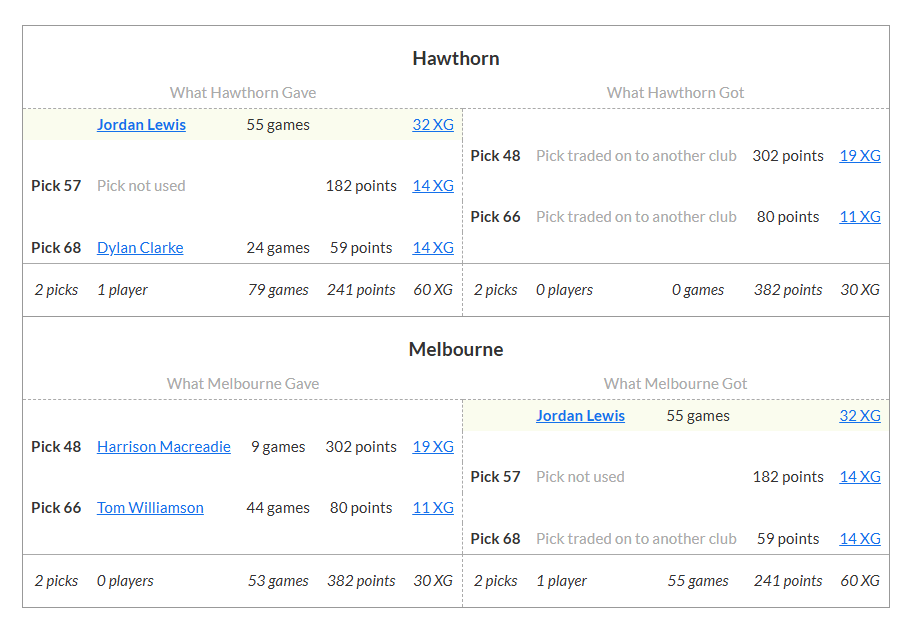Viewport: 921px width, 624px height.
Task: Click 32 XG link in Hawthorn Gave section
Action: (x=432, y=125)
